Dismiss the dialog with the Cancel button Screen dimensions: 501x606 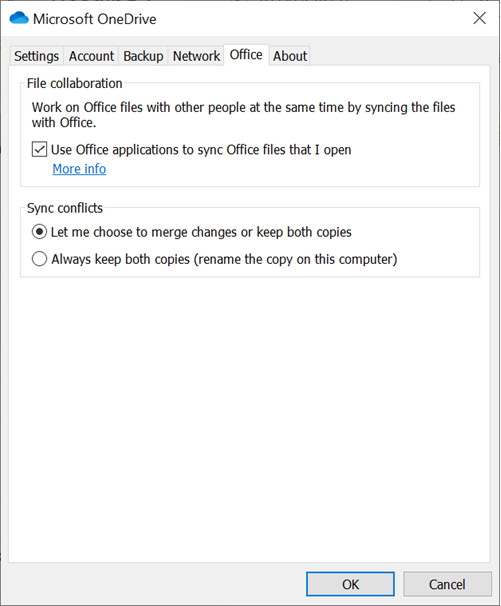[447, 584]
